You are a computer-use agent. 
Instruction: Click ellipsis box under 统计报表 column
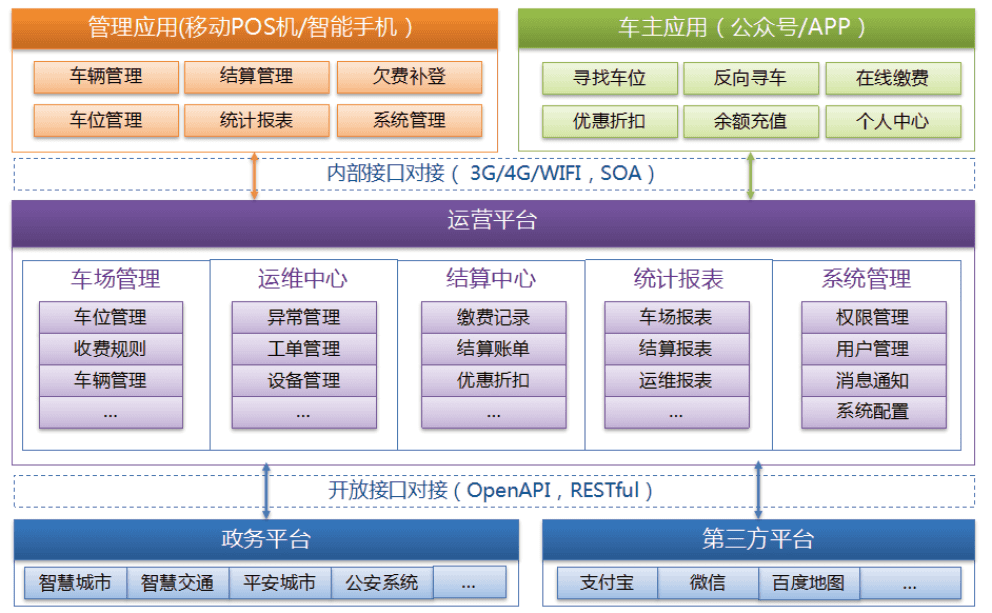pos(677,413)
